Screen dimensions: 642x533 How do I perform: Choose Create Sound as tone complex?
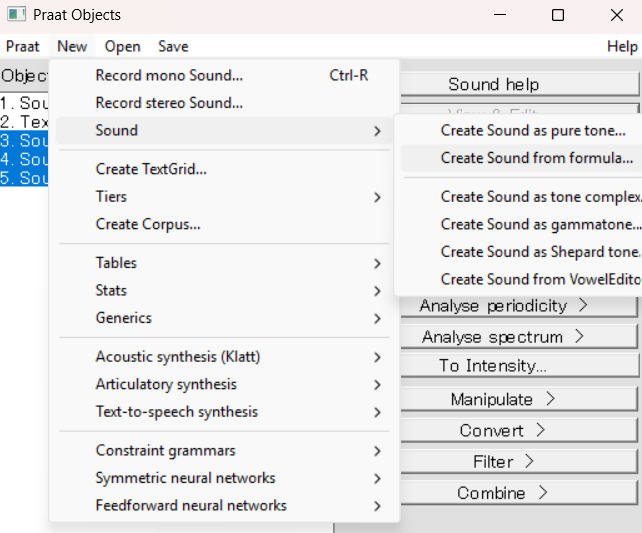(521, 196)
